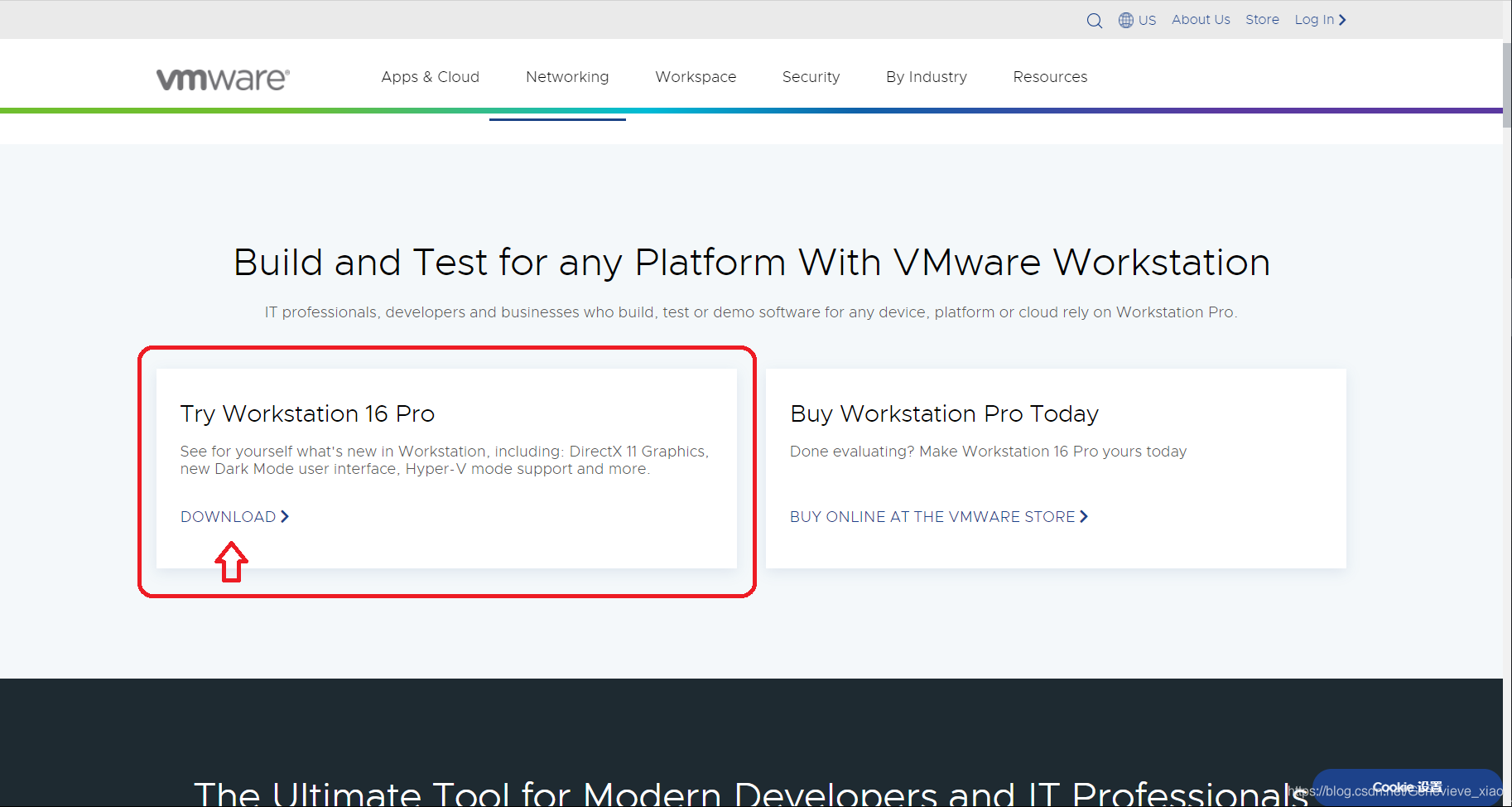This screenshot has width=1512, height=807.
Task: Click the page vertical scrollbar
Action: coord(1507,85)
